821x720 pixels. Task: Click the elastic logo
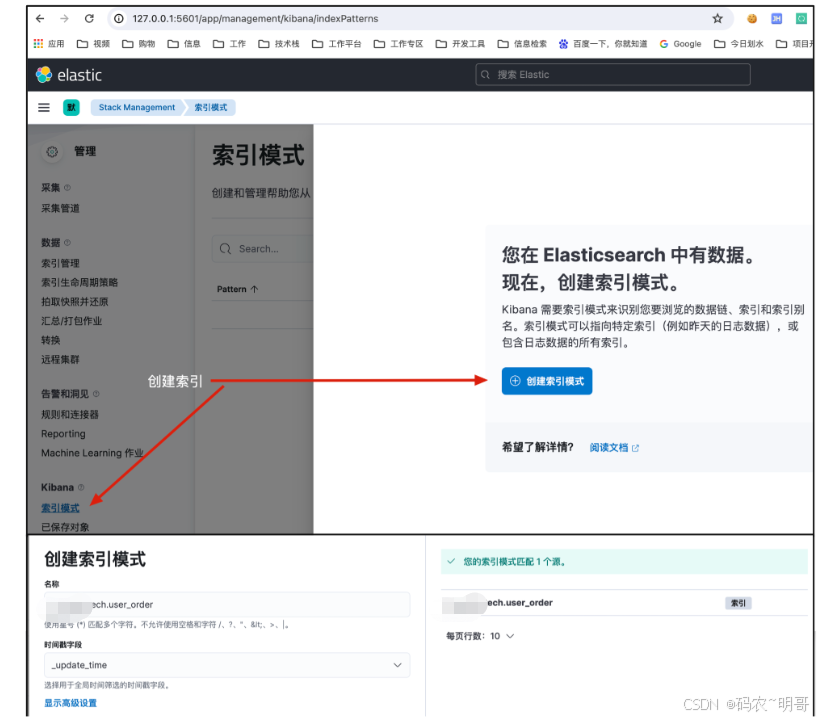[69, 75]
